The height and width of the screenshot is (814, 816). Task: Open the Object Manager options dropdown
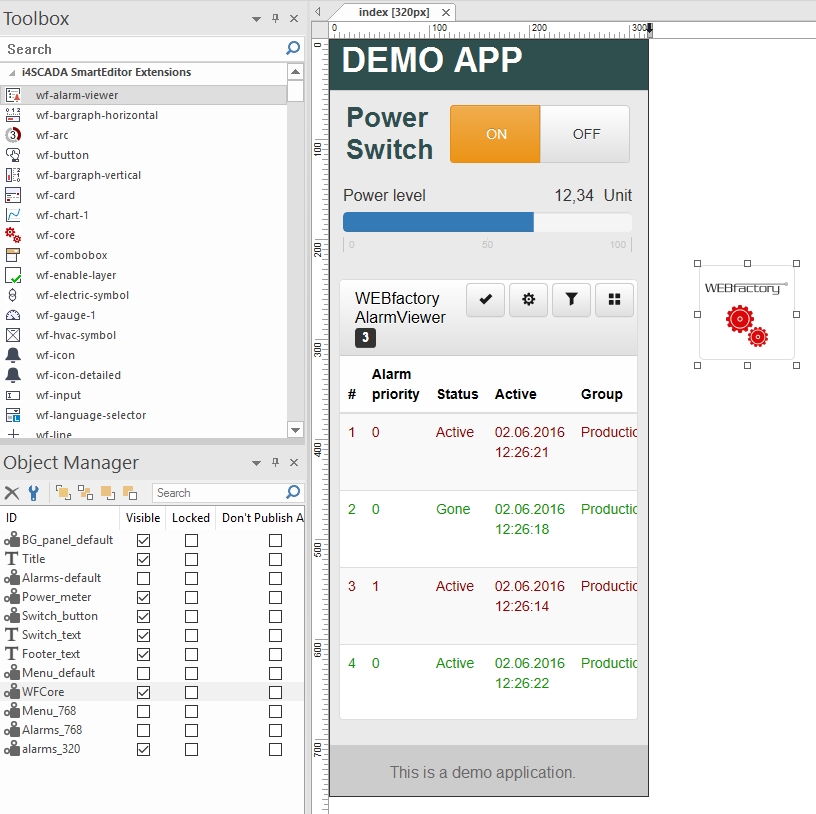point(256,463)
